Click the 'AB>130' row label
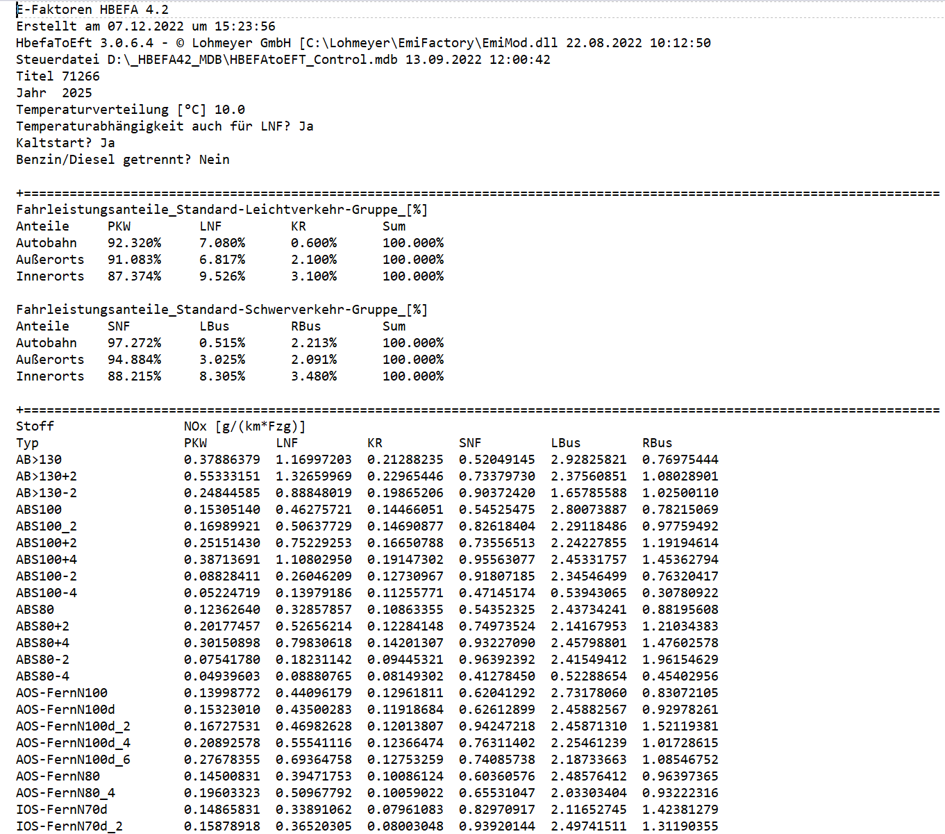This screenshot has width=945, height=834. point(39,460)
